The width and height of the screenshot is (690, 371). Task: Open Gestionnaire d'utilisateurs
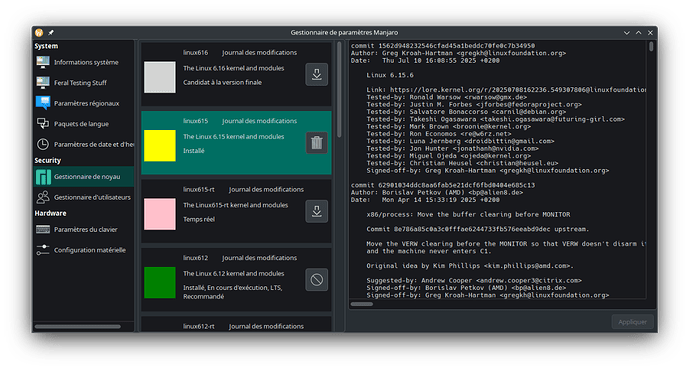[x=83, y=197]
